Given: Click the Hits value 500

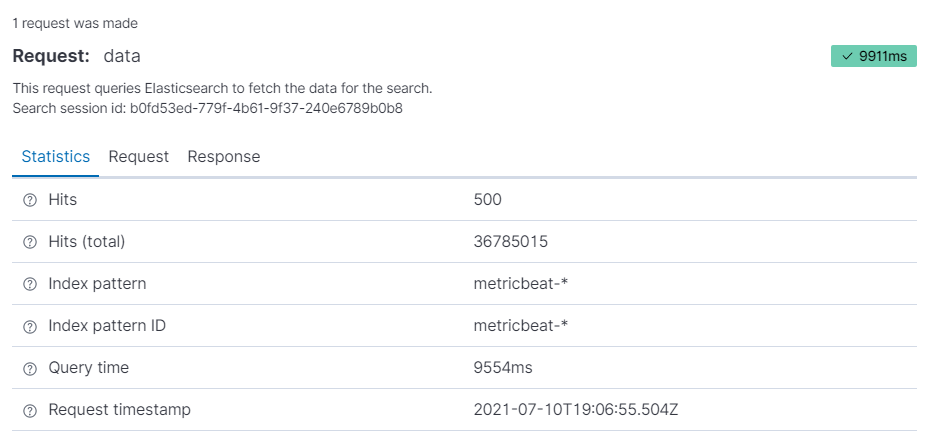Looking at the screenshot, I should [488, 200].
